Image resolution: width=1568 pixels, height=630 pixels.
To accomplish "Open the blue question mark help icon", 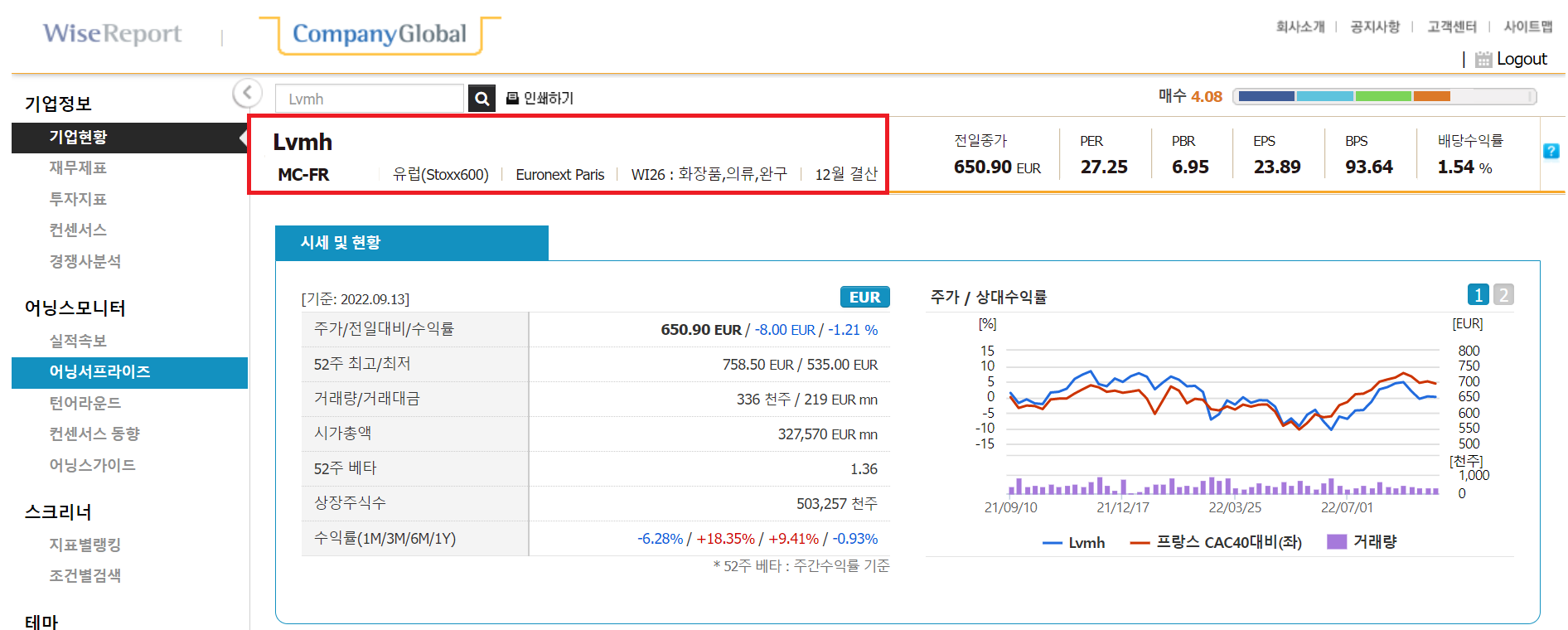I will click(x=1551, y=151).
